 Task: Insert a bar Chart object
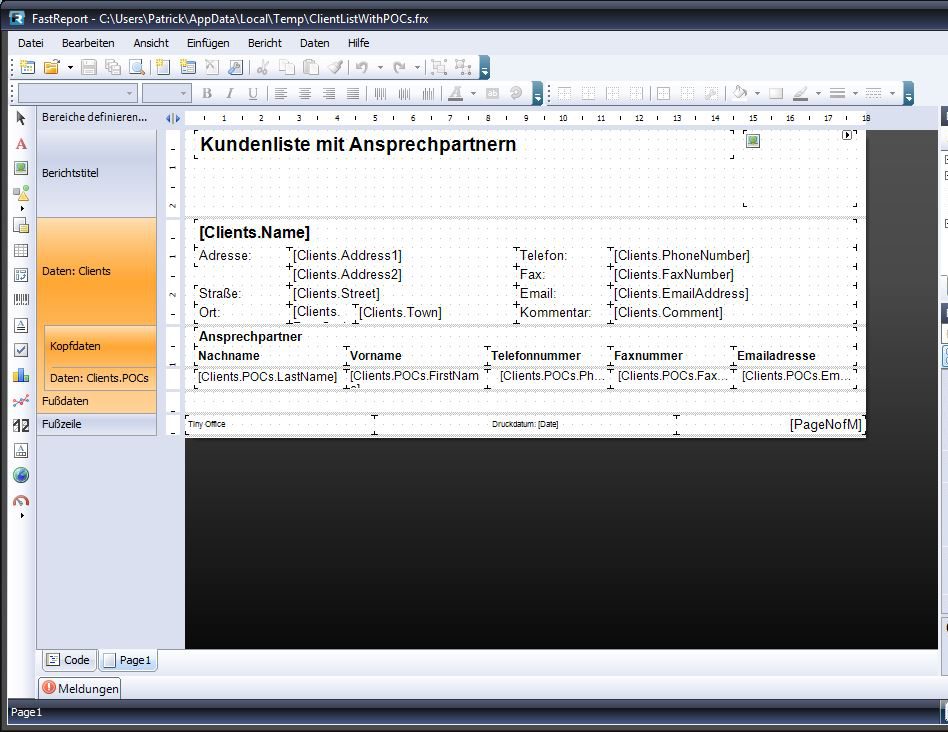tap(21, 375)
